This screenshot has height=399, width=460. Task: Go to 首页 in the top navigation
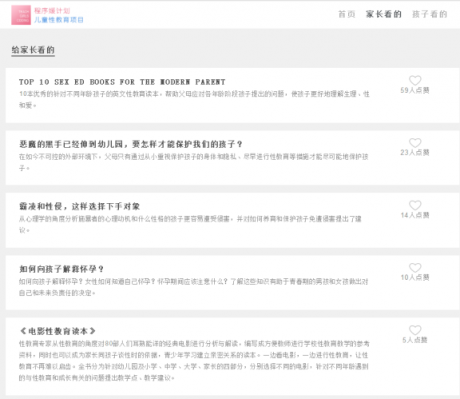coord(347,14)
